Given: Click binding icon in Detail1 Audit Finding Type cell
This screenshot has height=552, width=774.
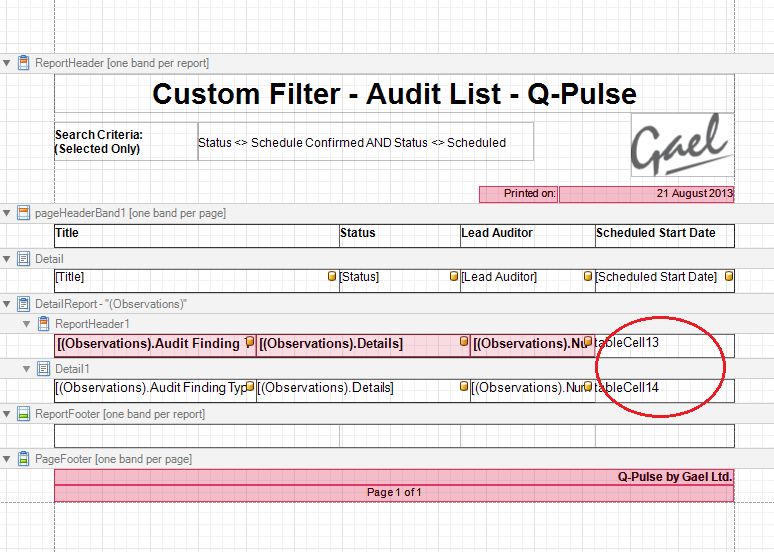Looking at the screenshot, I should tap(250, 386).
